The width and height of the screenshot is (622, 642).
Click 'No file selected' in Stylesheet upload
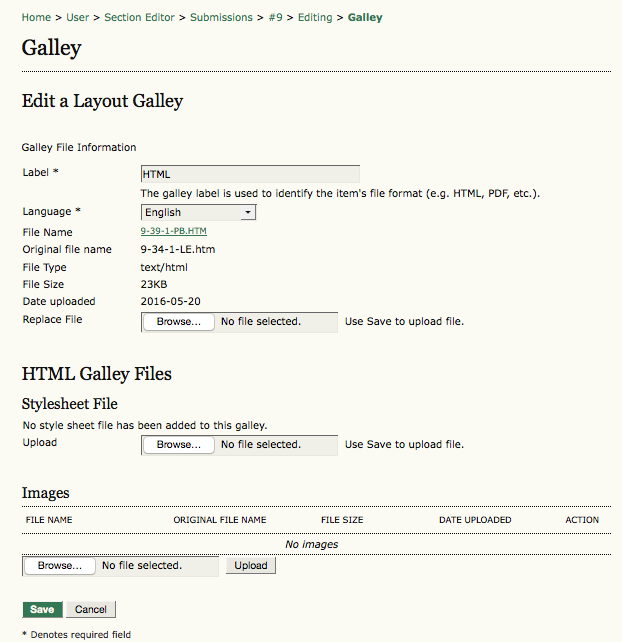pos(260,445)
